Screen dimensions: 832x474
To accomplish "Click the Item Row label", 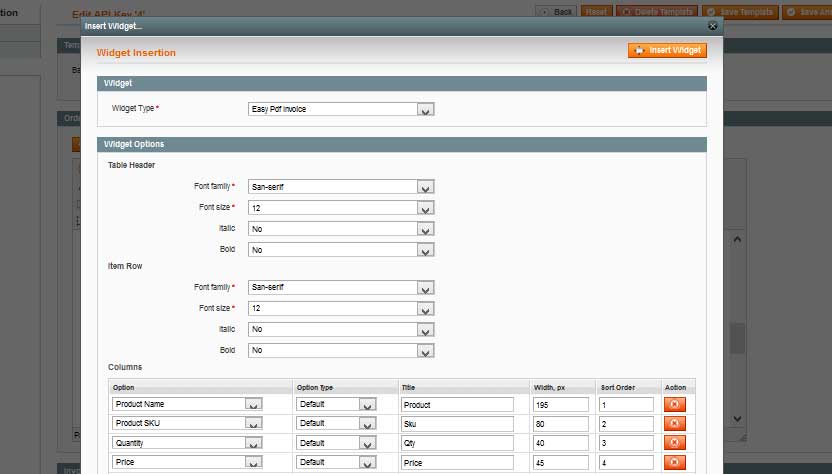I will pyautogui.click(x=125, y=266).
